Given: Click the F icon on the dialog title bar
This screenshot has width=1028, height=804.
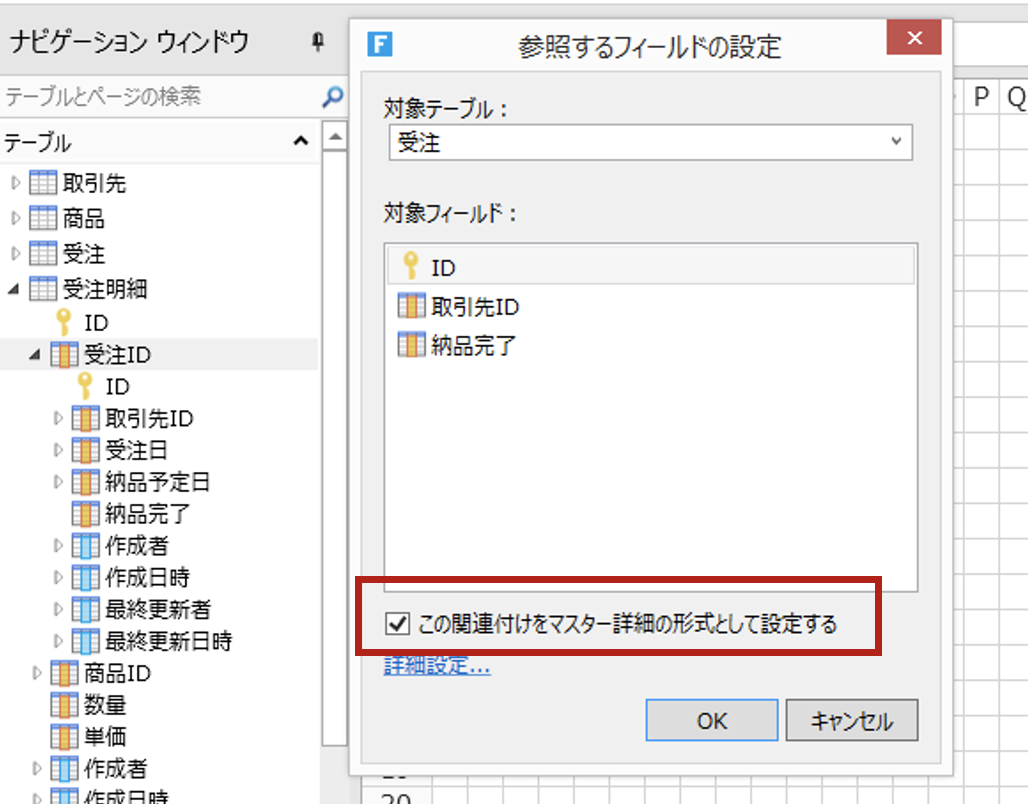Looking at the screenshot, I should point(379,45).
